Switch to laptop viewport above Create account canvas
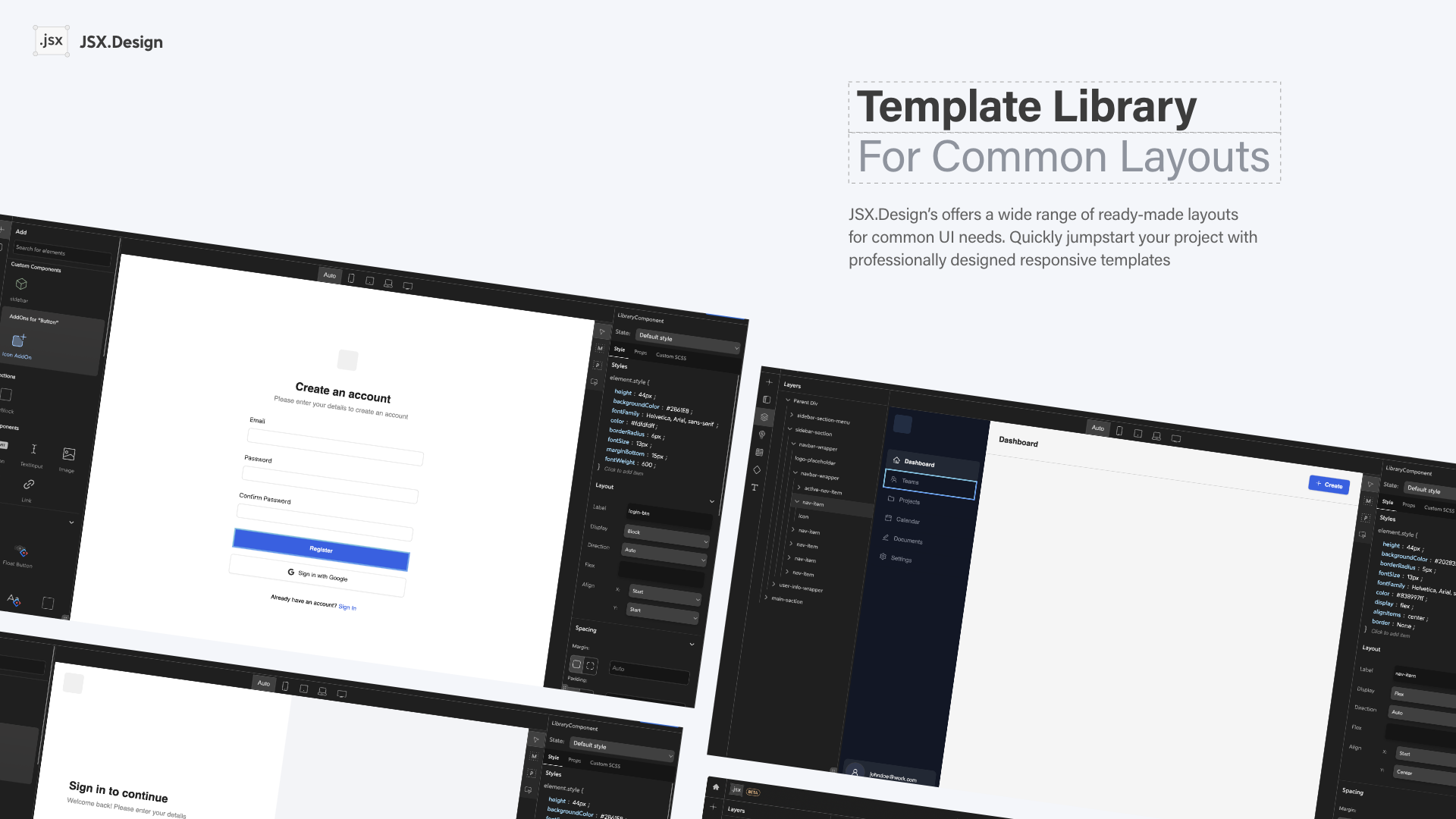This screenshot has width=1456, height=819. coord(388,284)
